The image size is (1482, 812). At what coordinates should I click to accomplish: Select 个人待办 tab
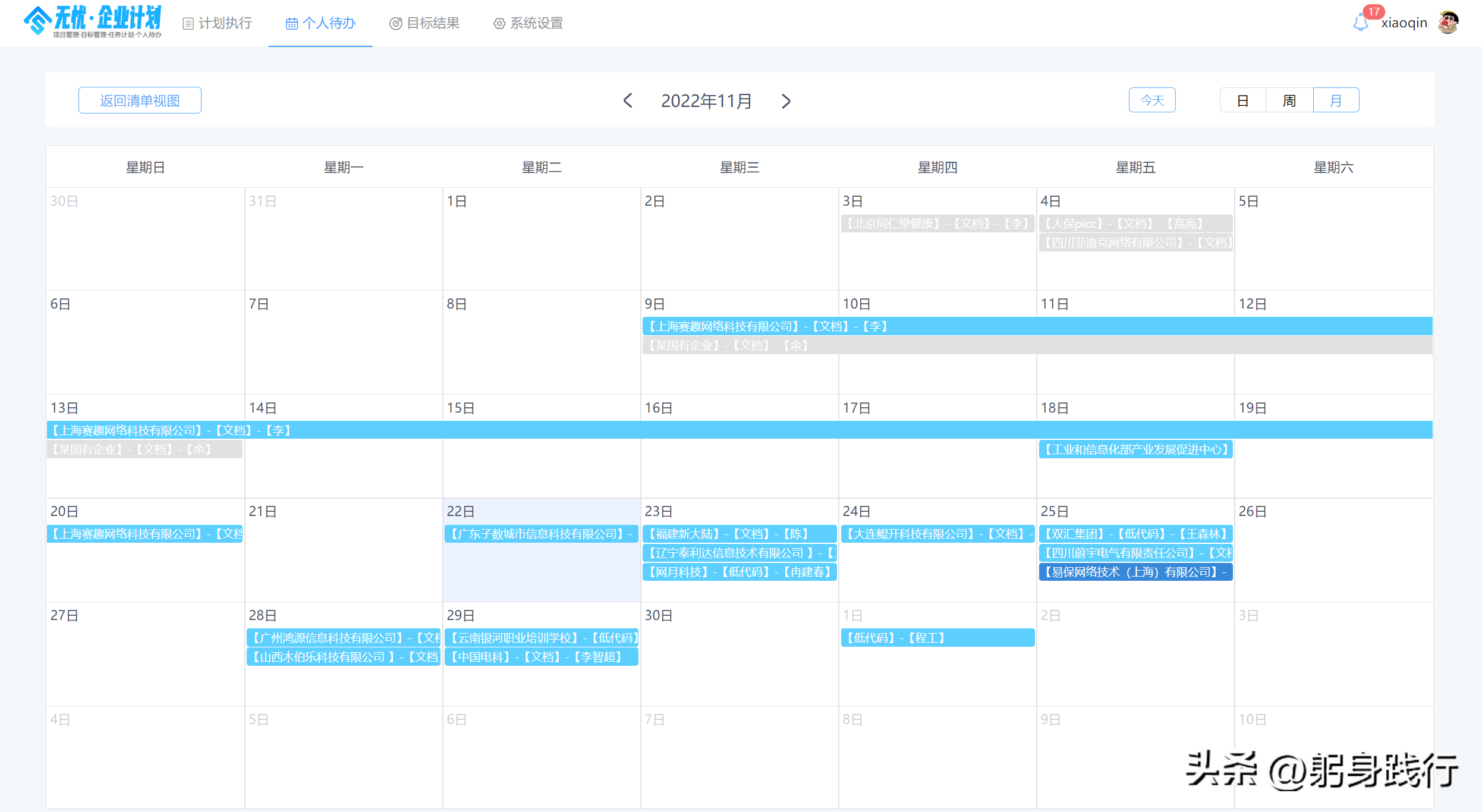point(320,23)
